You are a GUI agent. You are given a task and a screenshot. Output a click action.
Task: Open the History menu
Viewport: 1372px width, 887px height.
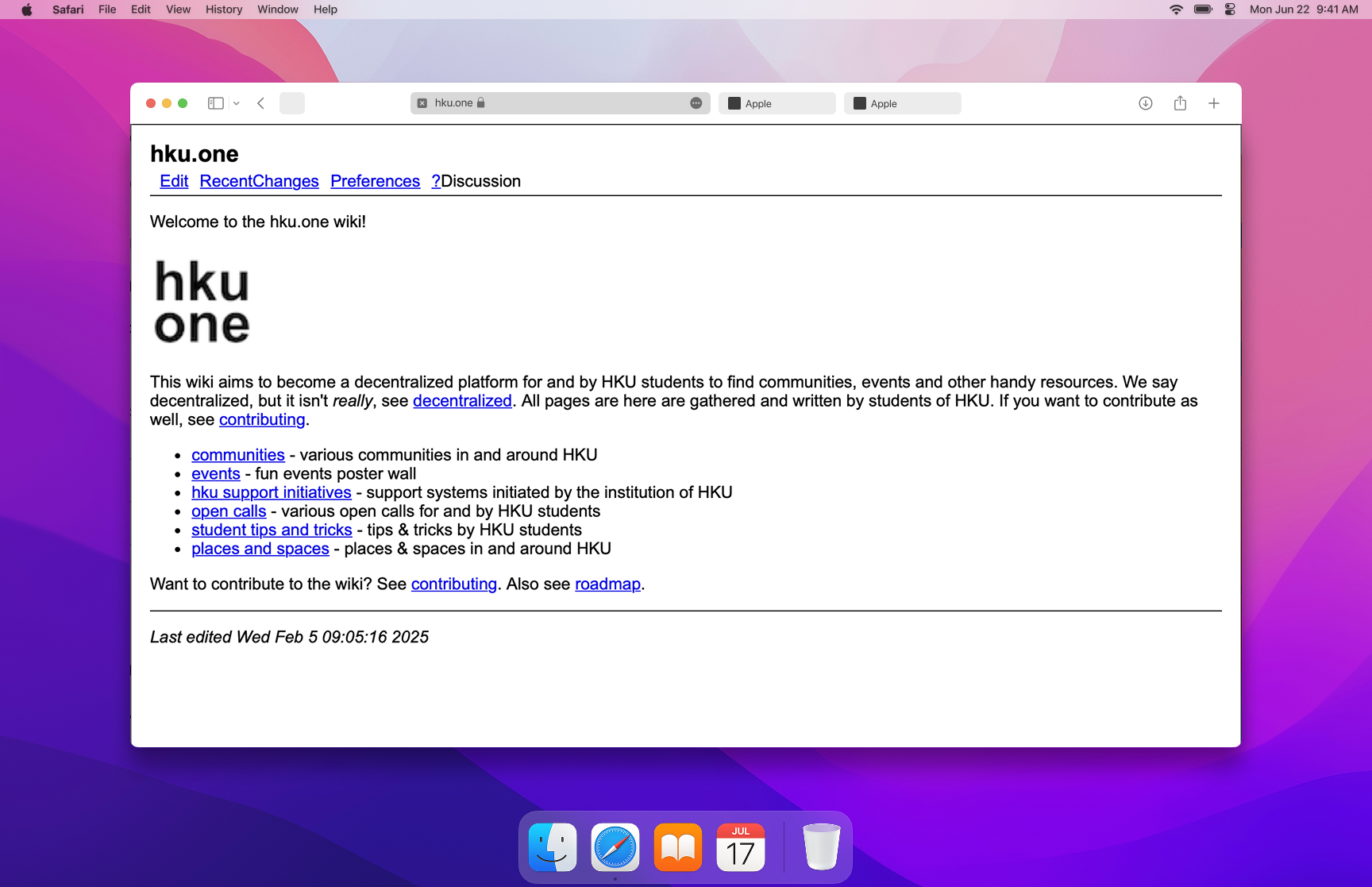(x=224, y=10)
